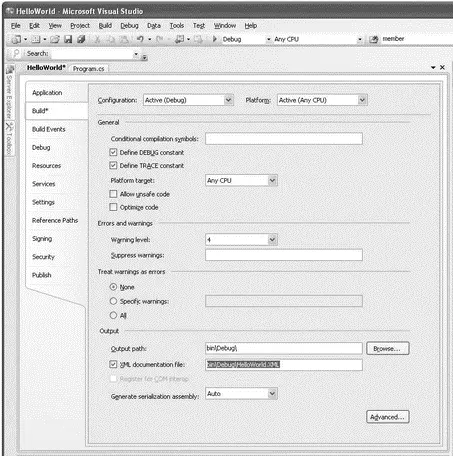Click the Visual Studio title bar icon
The width and height of the screenshot is (453, 456).
pyautogui.click(x=9, y=11)
